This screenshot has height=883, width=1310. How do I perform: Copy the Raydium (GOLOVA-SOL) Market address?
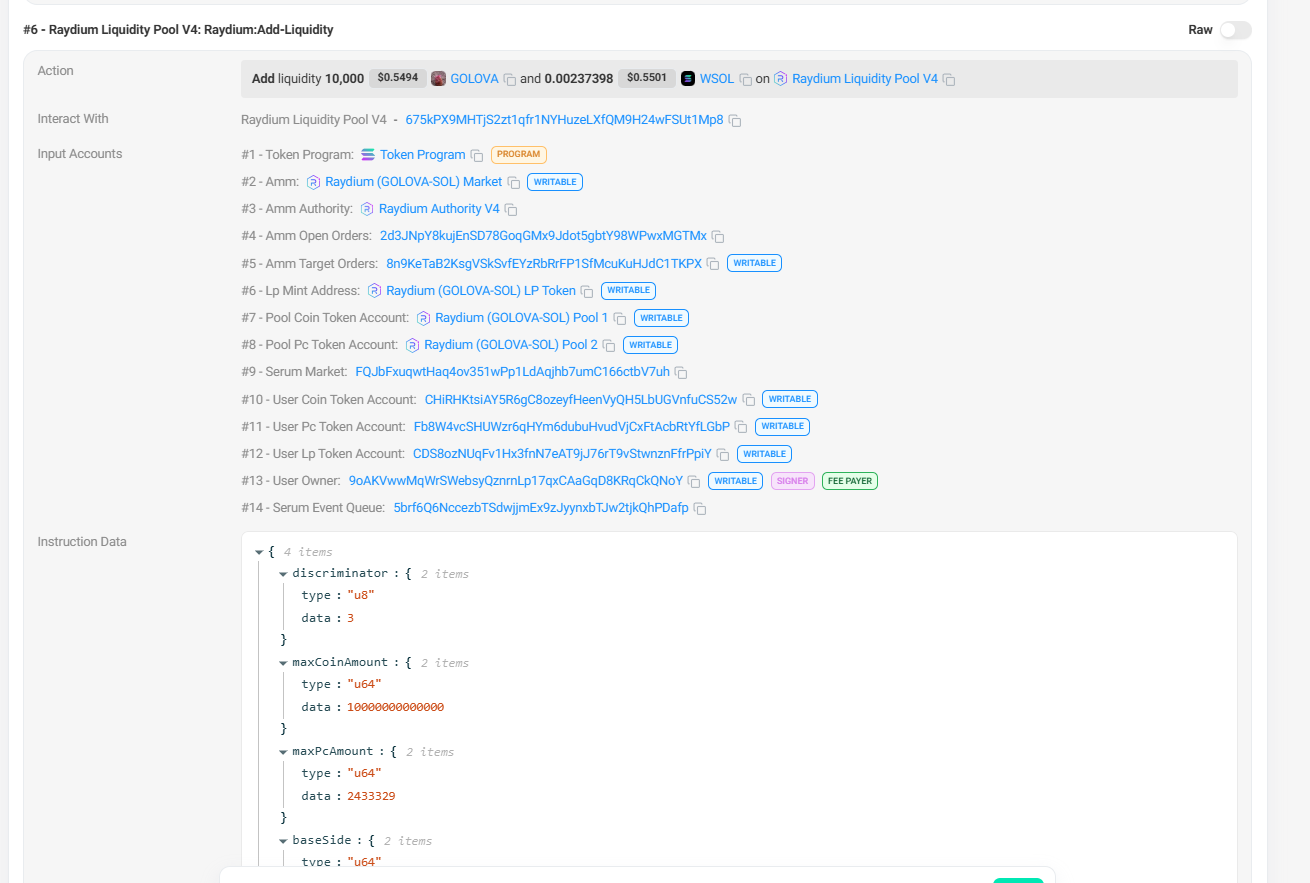click(514, 182)
